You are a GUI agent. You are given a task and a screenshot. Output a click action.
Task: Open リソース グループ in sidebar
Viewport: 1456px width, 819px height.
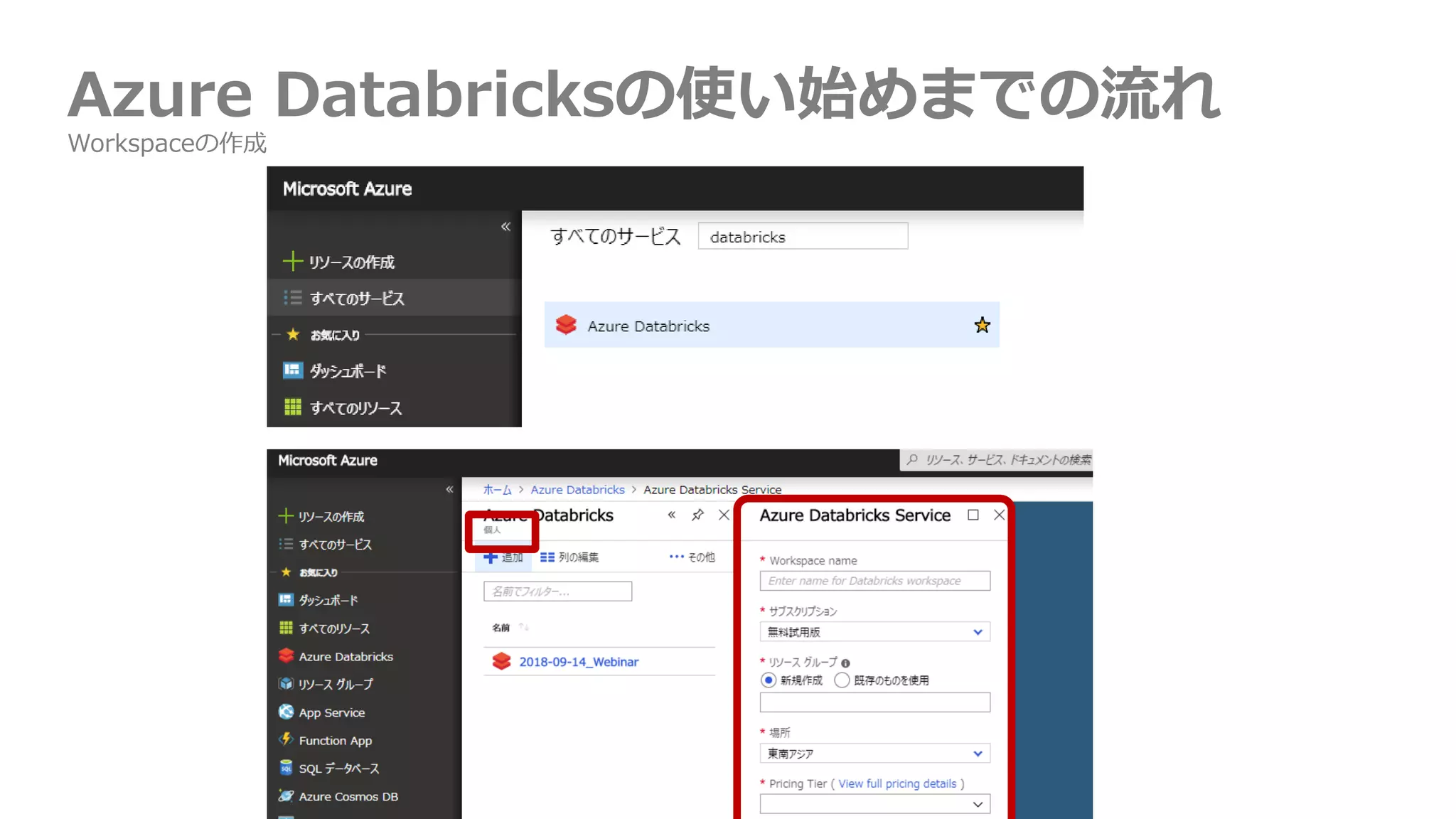[336, 684]
